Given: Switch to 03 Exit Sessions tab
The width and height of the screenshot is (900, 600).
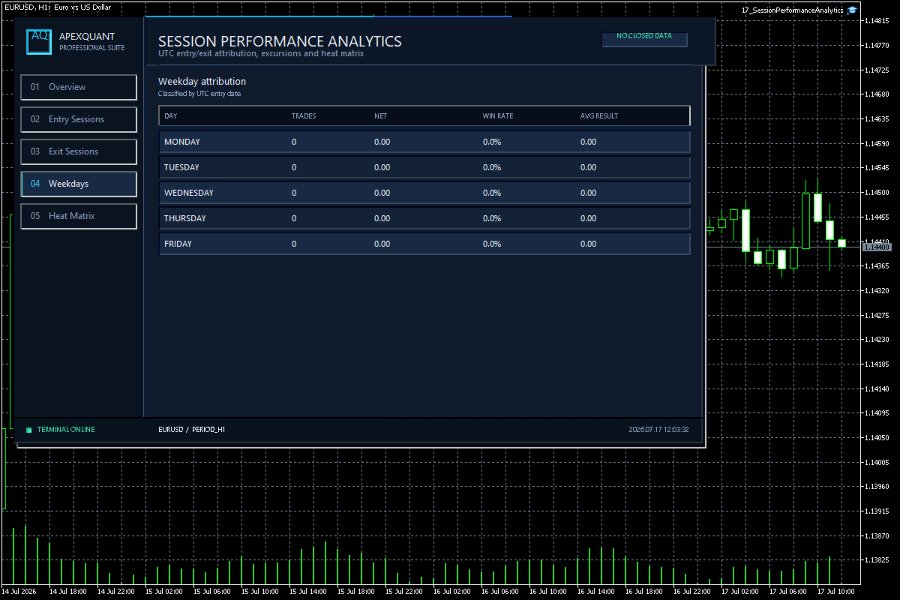Looking at the screenshot, I should tap(79, 152).
